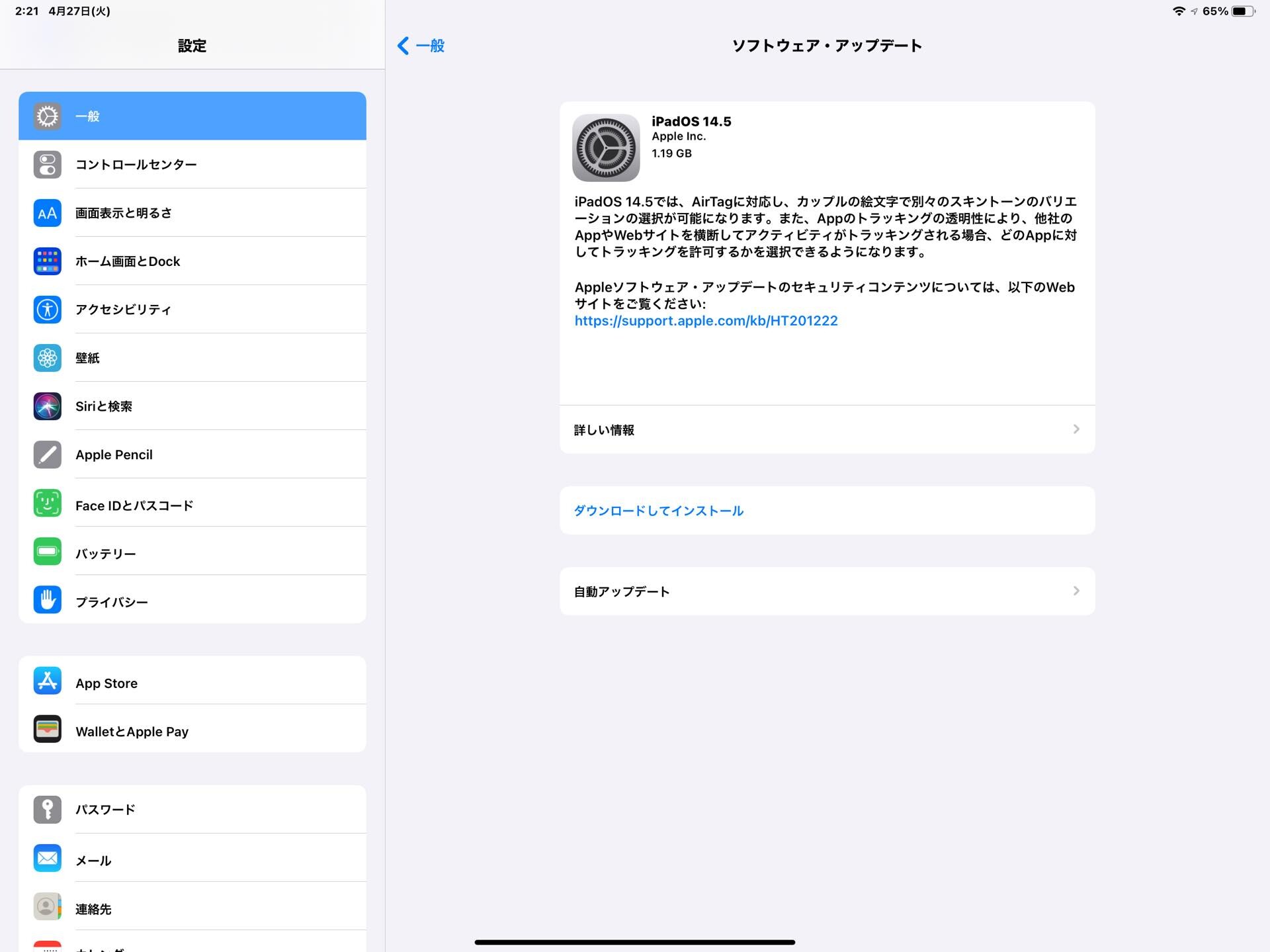The image size is (1270, 952).
Task: Open プライバシー settings label
Action: pyautogui.click(x=112, y=603)
